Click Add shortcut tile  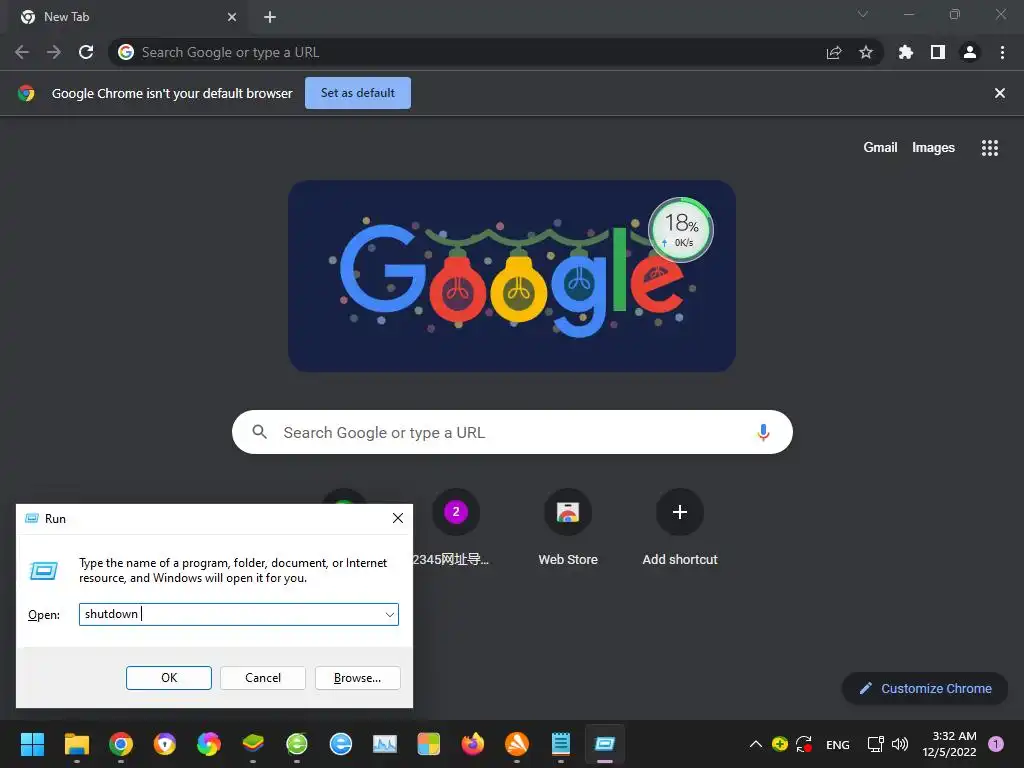point(680,528)
